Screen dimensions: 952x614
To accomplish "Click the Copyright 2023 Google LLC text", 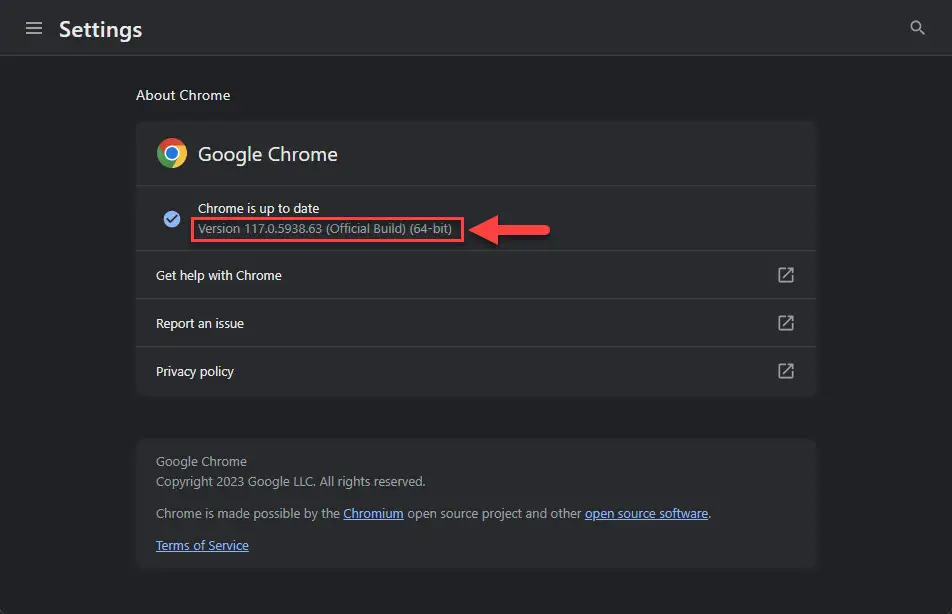I will pyautogui.click(x=290, y=482).
